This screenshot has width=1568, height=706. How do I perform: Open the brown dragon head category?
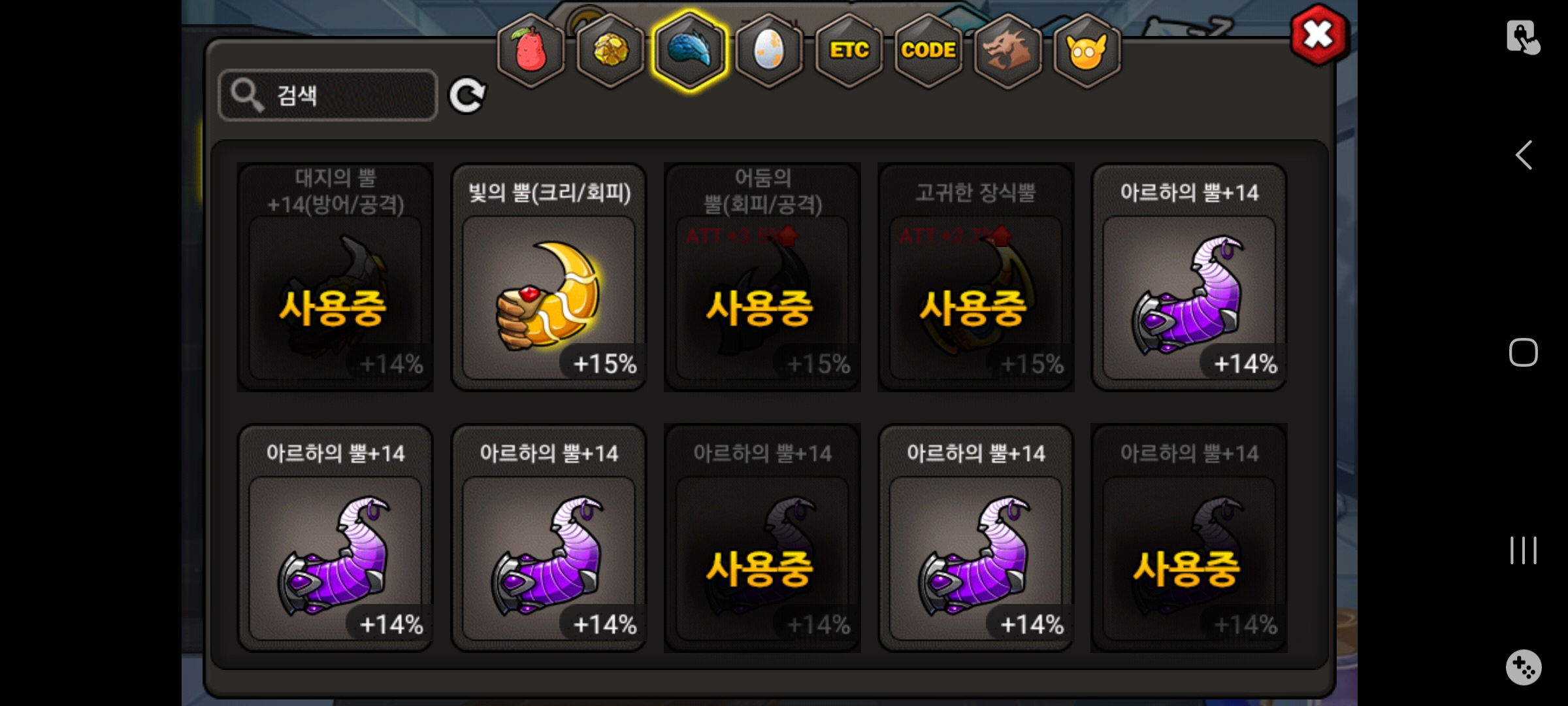(1007, 50)
